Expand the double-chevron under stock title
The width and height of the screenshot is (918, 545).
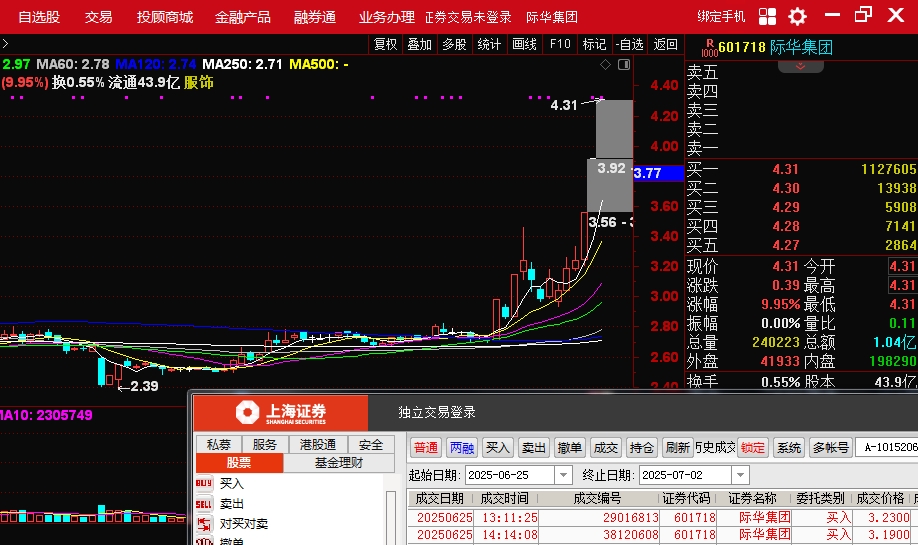(x=800, y=66)
